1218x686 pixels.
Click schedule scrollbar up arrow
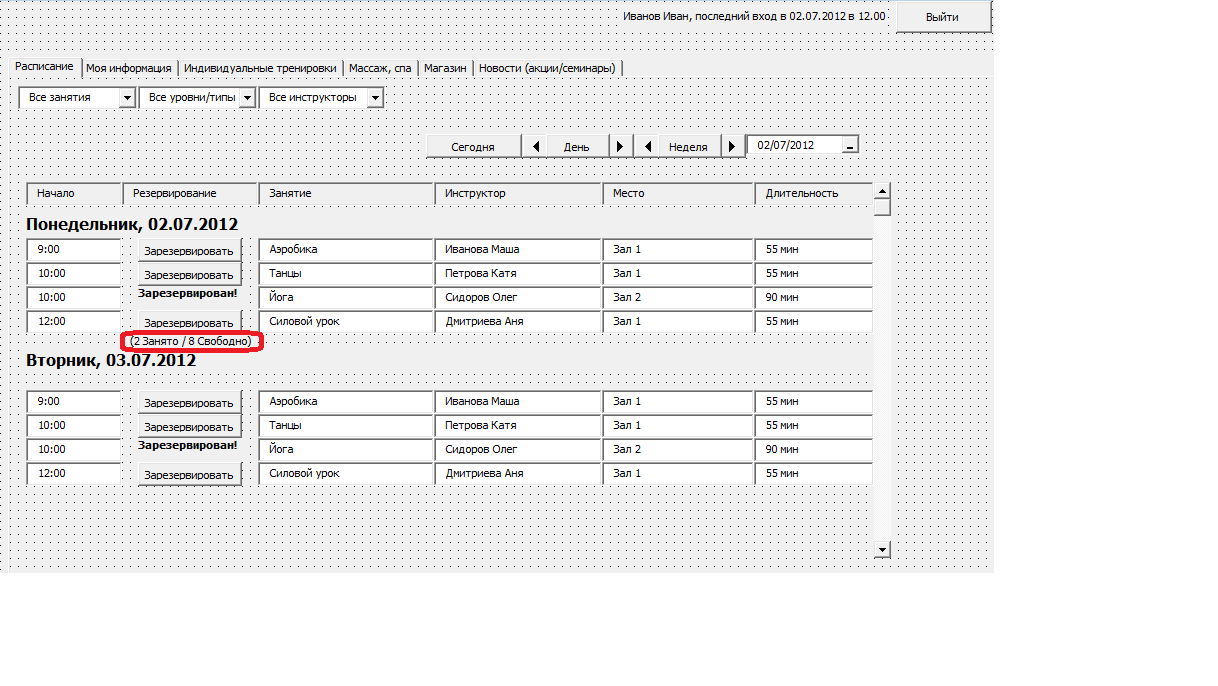tap(882, 192)
